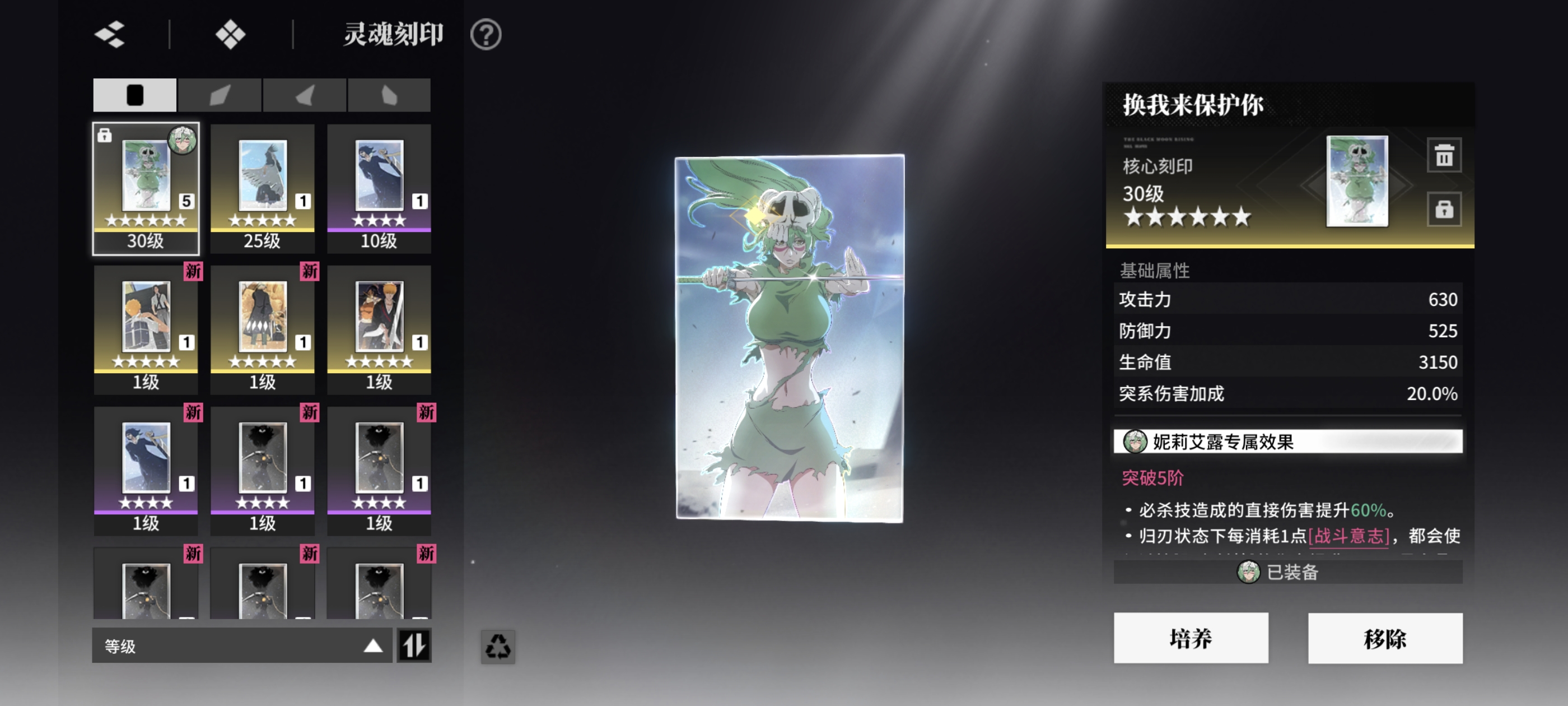Click the engraving thumbnail in detail panel
Viewport: 1568px width, 706px height.
[1357, 181]
